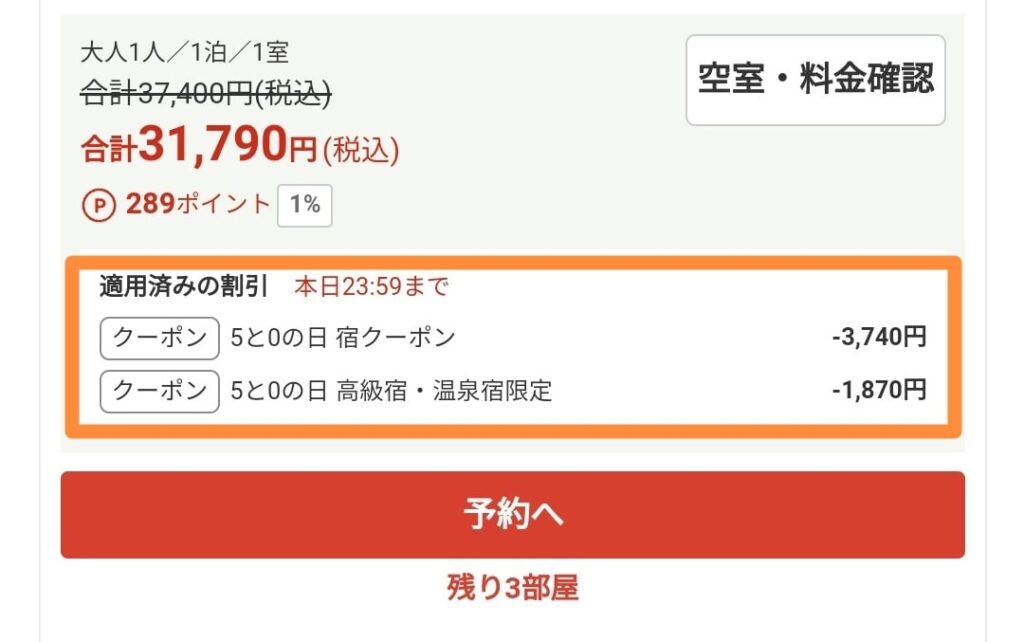Click the -3,740円 discount amount
Image resolution: width=1024 pixels, height=642 pixels.
click(x=879, y=338)
